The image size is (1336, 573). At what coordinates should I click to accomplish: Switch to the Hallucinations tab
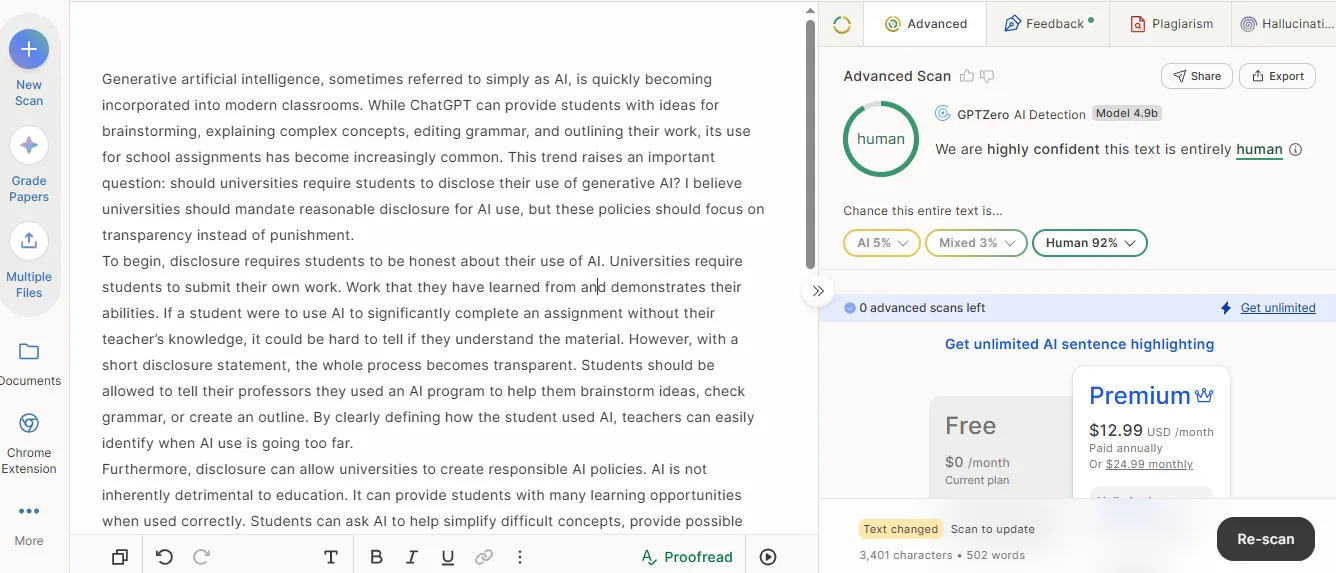(1284, 24)
